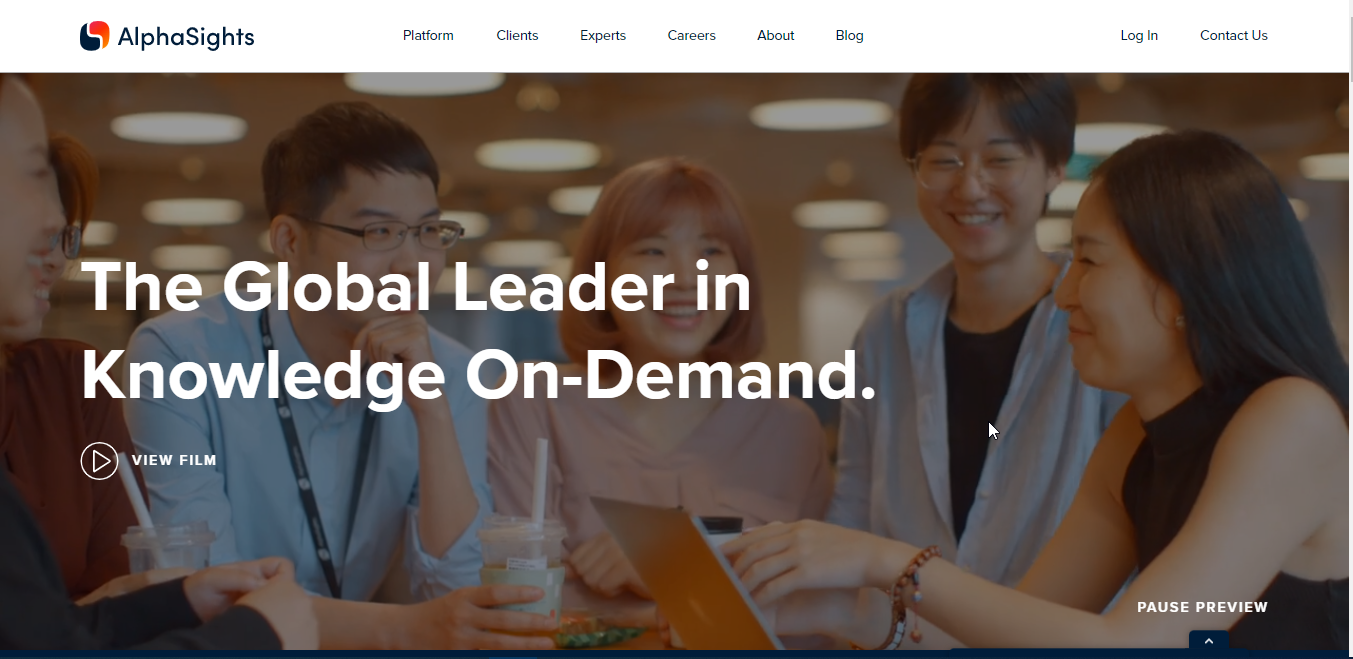Image resolution: width=1353 pixels, height=659 pixels.
Task: Open the Contact Us page
Action: tap(1234, 35)
